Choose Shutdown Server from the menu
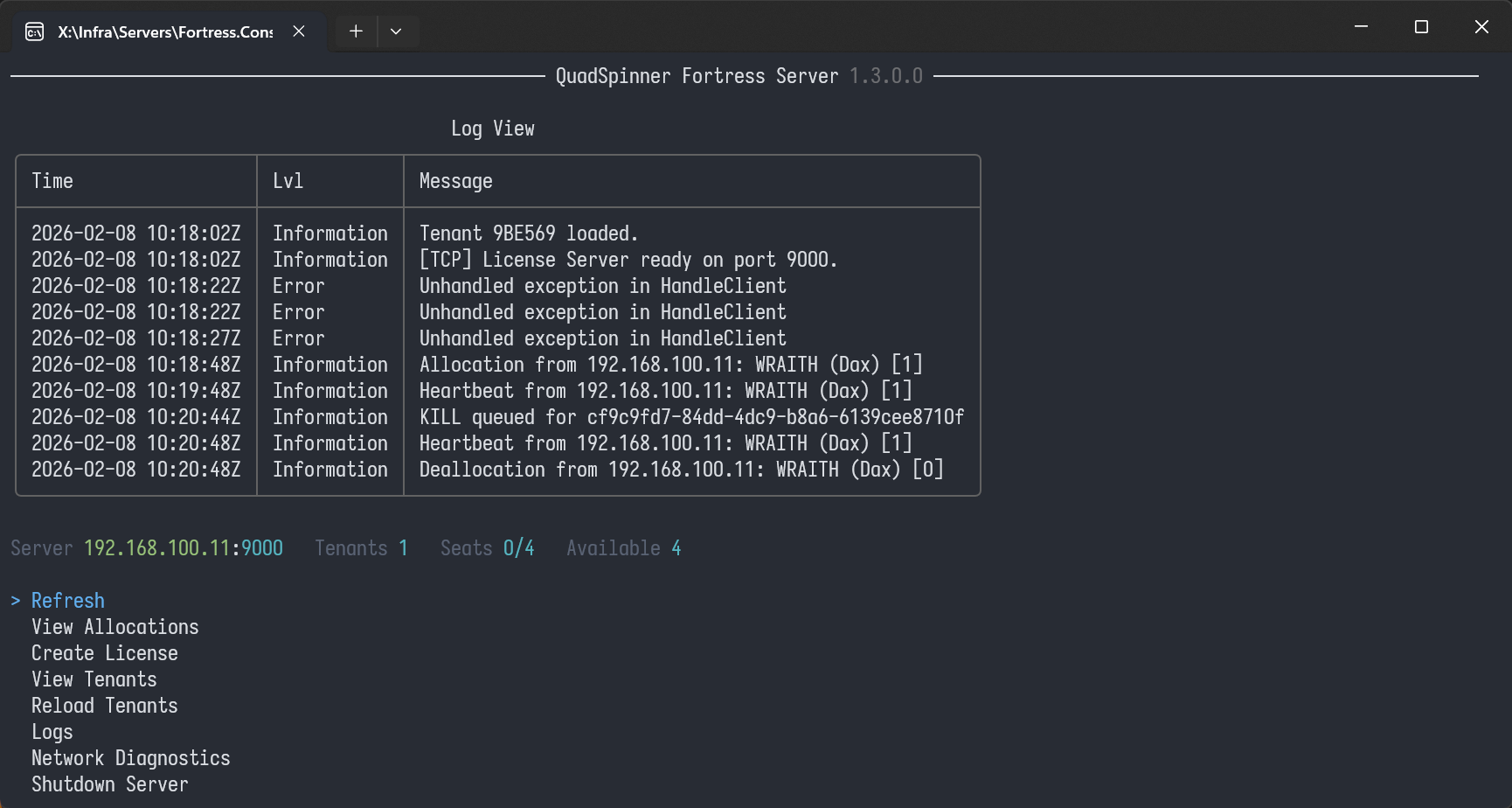Image resolution: width=1512 pixels, height=808 pixels. 109,784
